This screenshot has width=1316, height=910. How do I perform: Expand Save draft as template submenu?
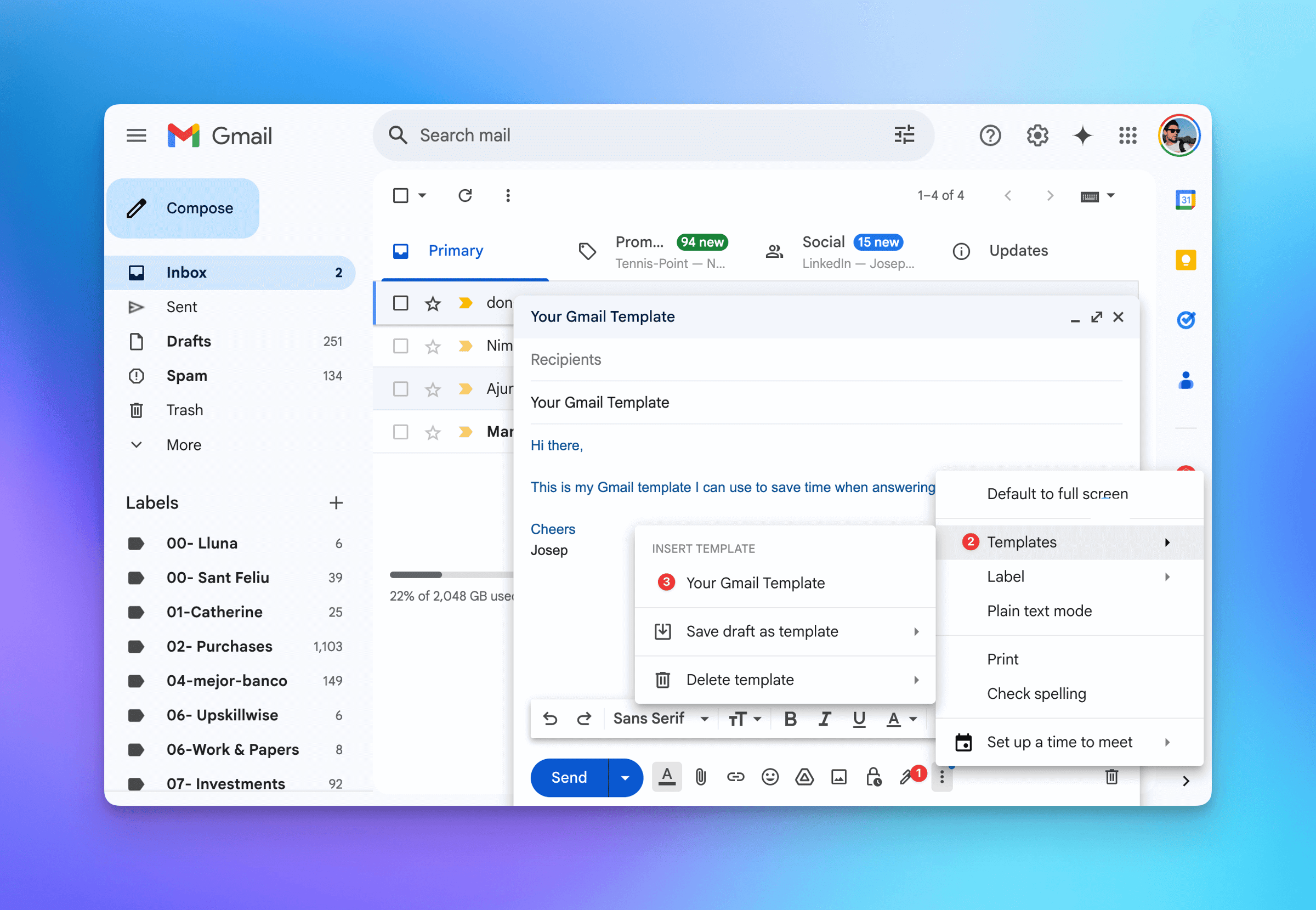click(784, 632)
